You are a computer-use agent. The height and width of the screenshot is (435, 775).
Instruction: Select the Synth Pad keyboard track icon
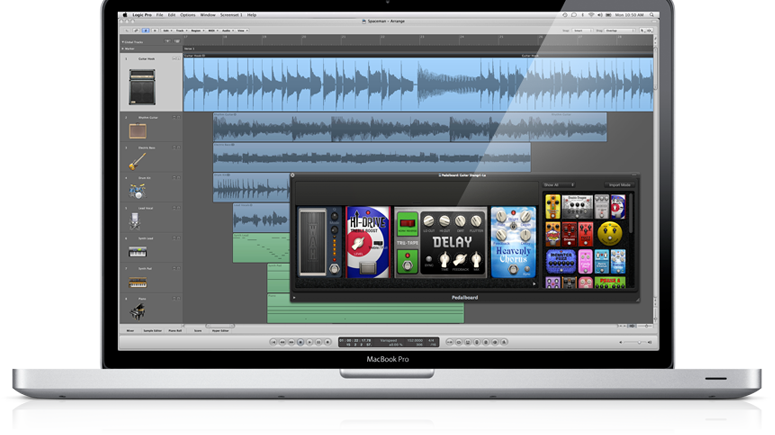[137, 282]
